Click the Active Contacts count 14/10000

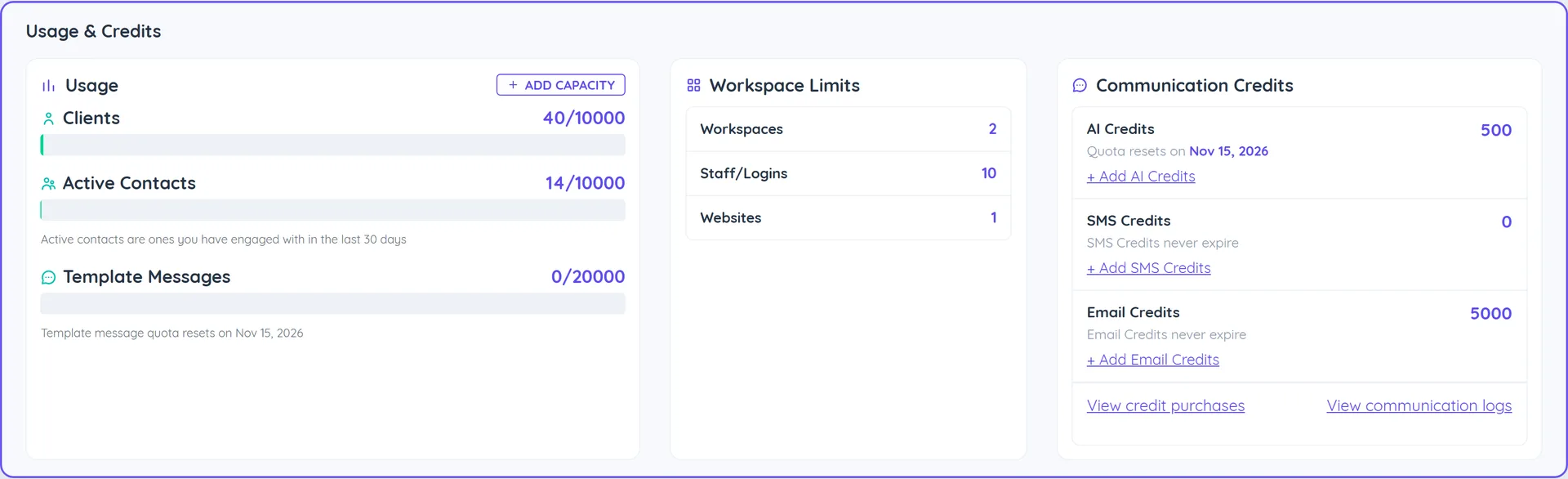(585, 183)
